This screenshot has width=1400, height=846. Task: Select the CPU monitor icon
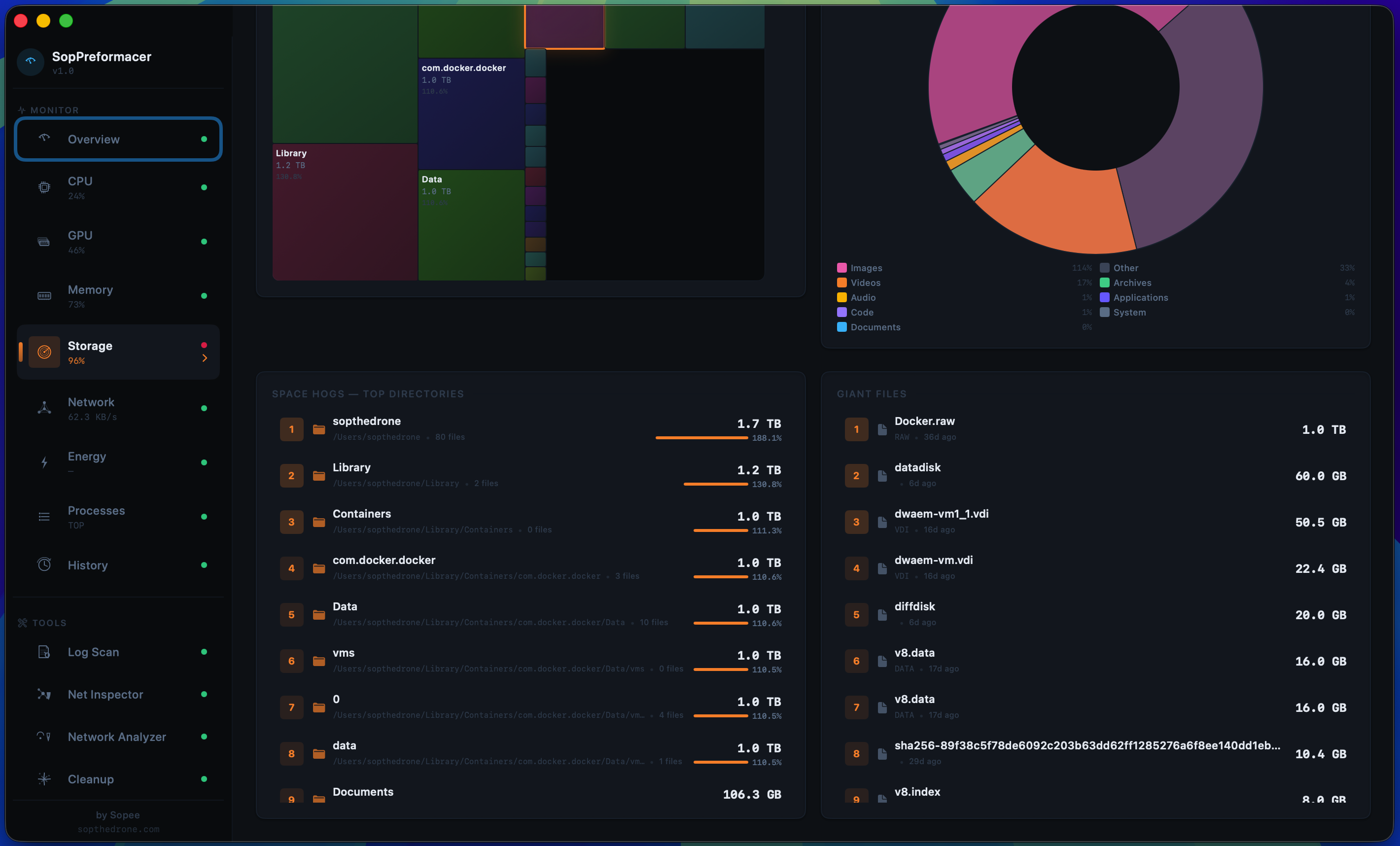(44, 187)
